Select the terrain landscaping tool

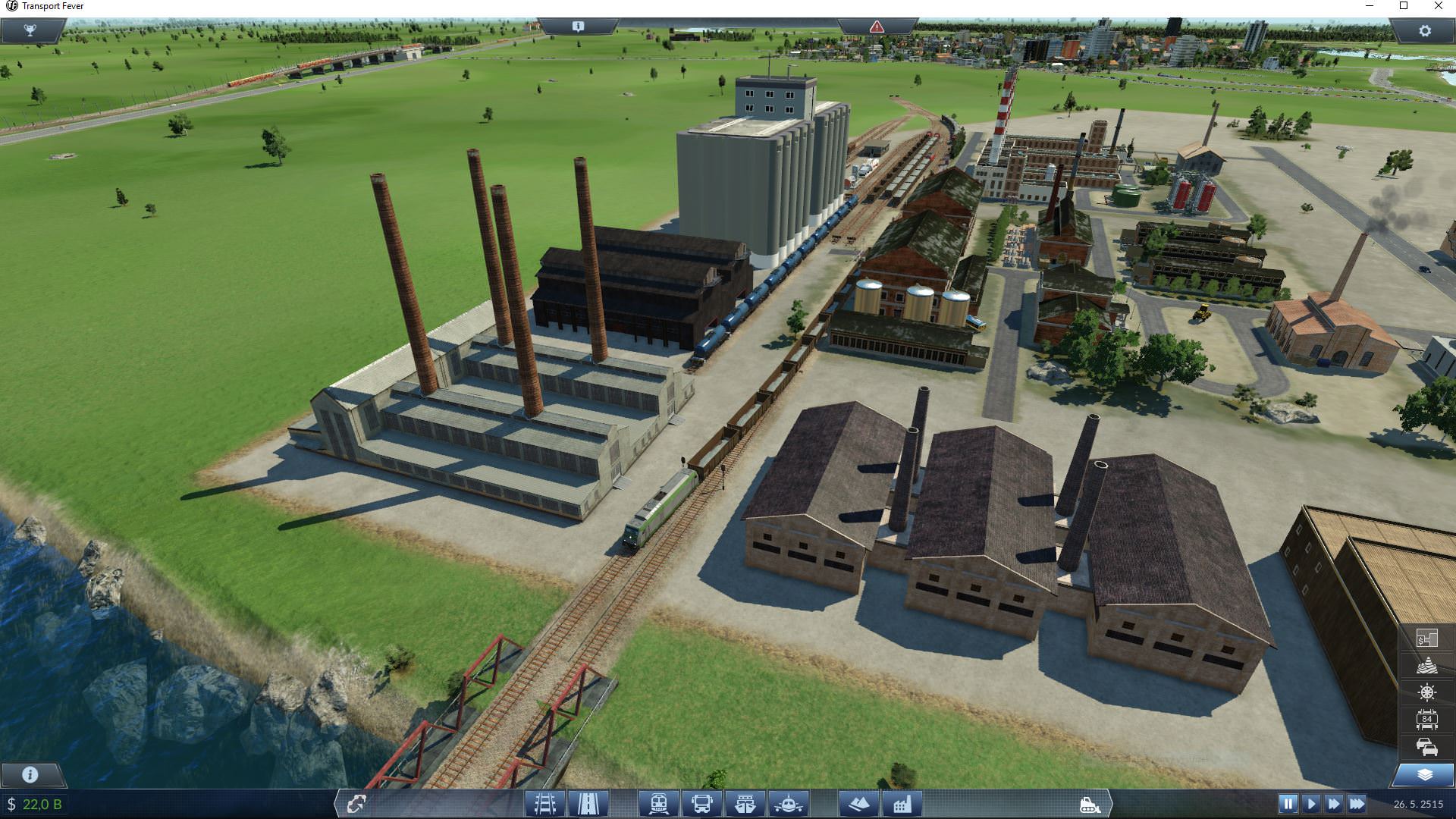click(x=858, y=804)
